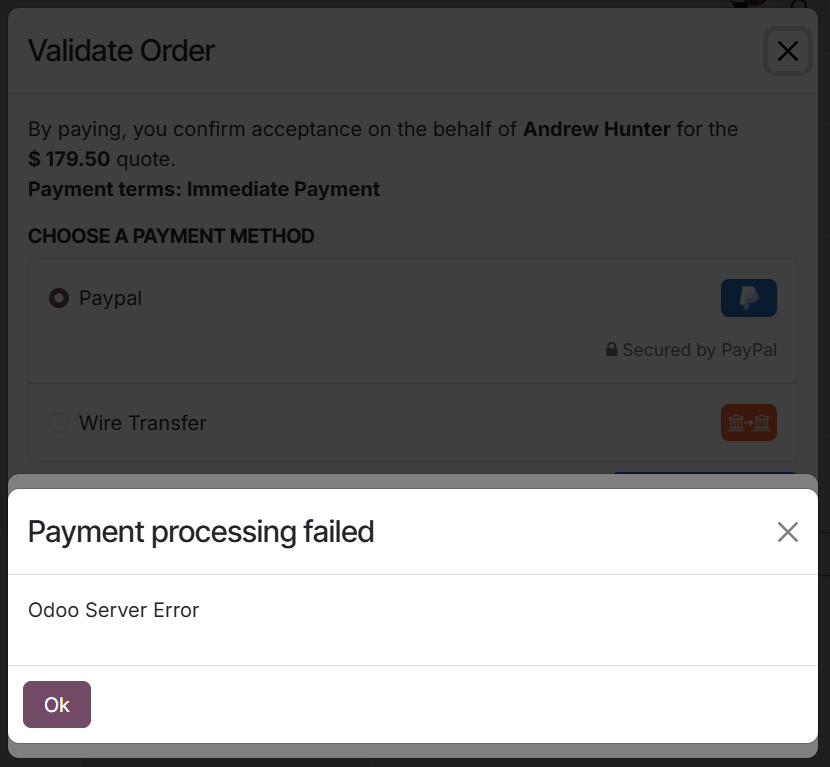Click the Wire Transfer payment method label

pos(142,423)
